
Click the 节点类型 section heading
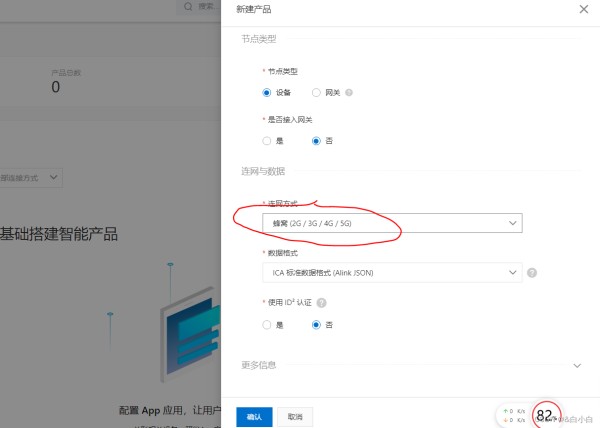(259, 39)
